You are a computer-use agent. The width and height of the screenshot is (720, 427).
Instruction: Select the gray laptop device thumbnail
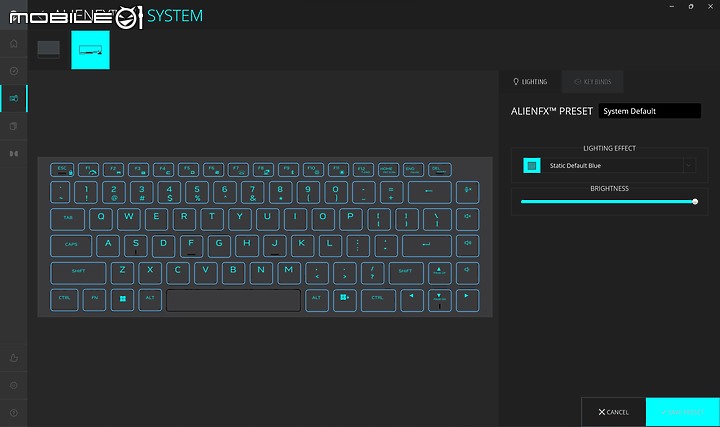48,50
